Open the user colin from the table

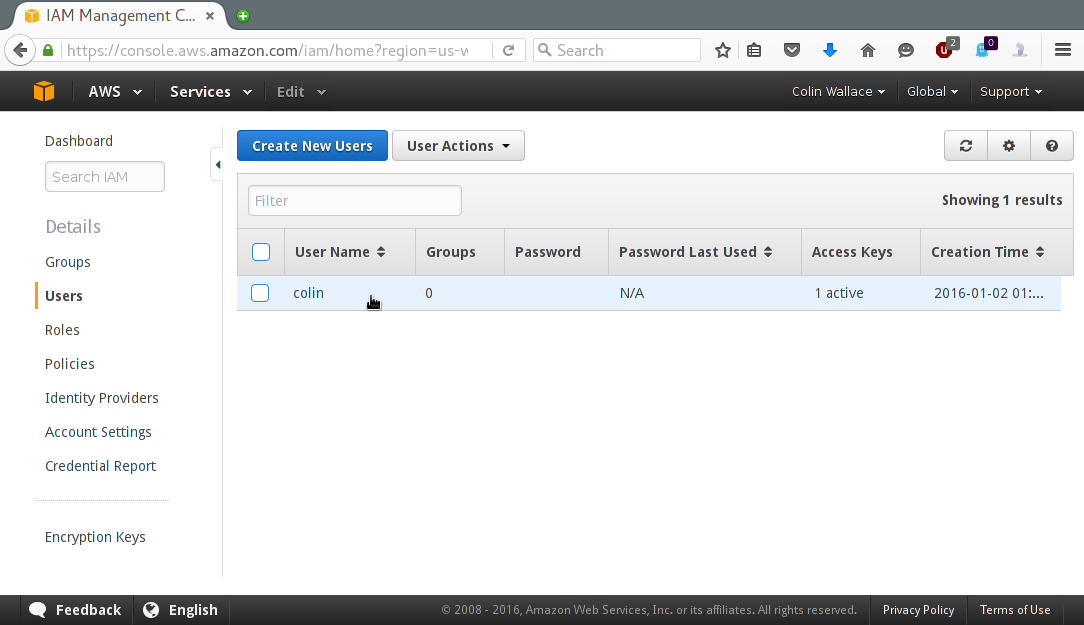(x=308, y=293)
